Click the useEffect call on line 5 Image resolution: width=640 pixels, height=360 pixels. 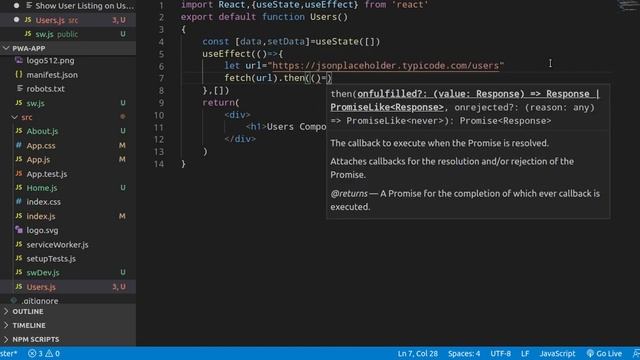click(x=226, y=54)
